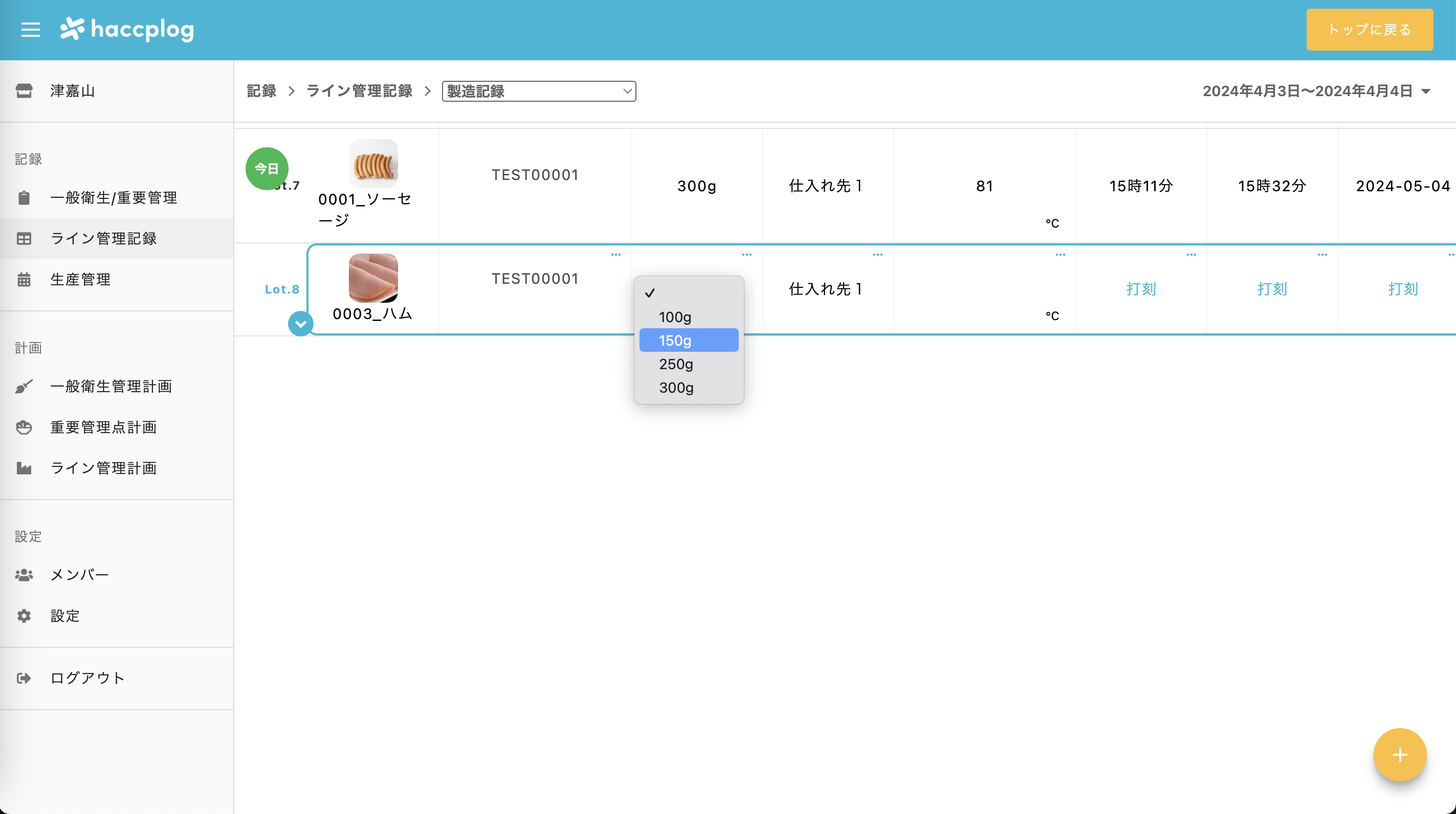
Task: Open the 生産管理 section
Action: tap(80, 279)
